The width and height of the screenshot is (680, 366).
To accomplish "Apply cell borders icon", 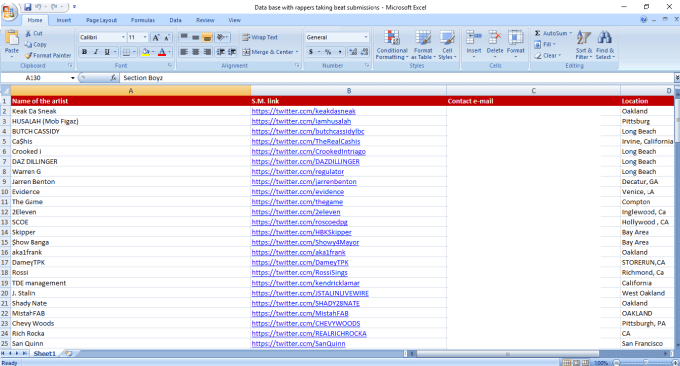I will pyautogui.click(x=126, y=52).
